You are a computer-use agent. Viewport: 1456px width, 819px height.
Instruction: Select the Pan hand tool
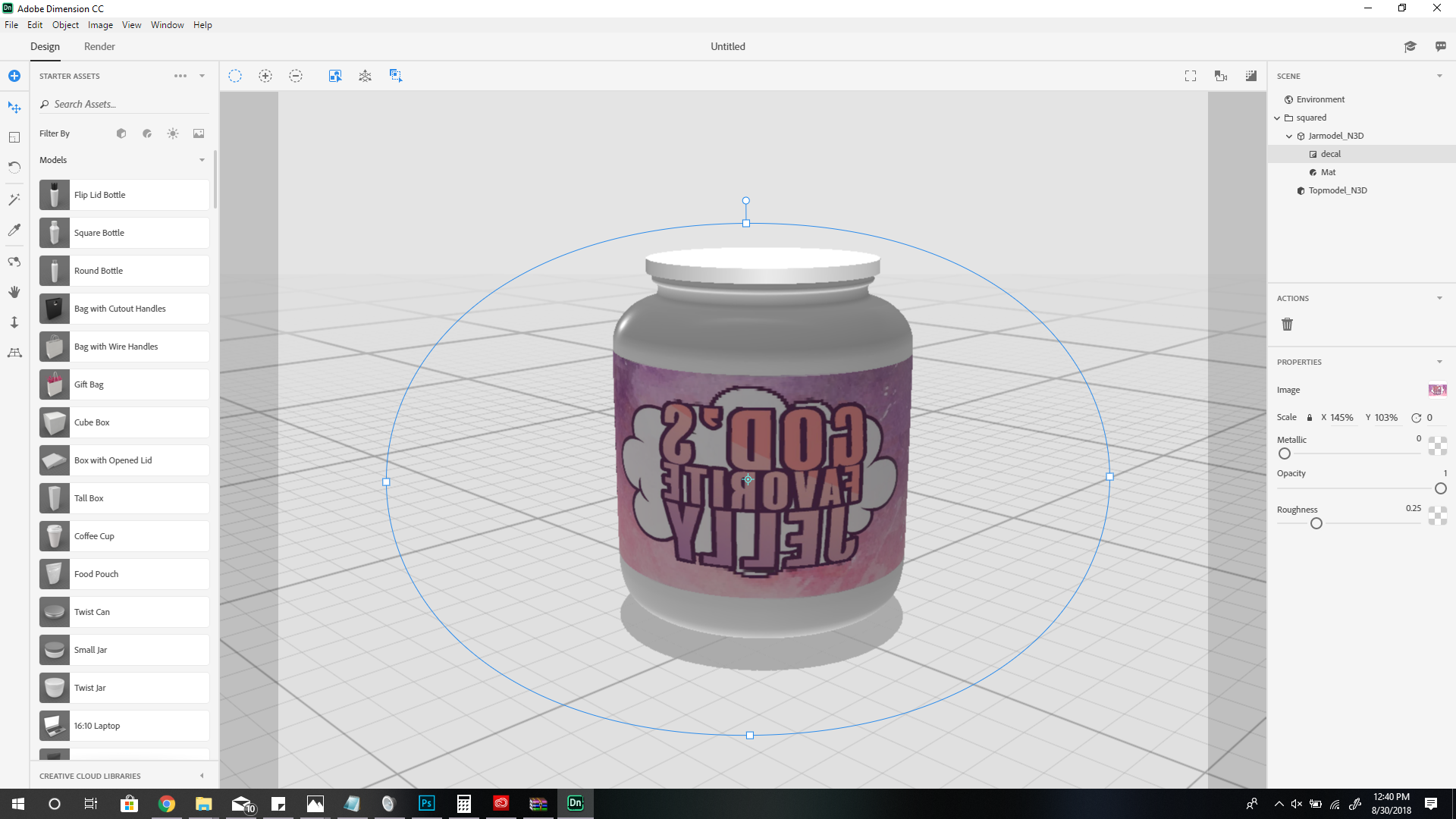pos(14,292)
